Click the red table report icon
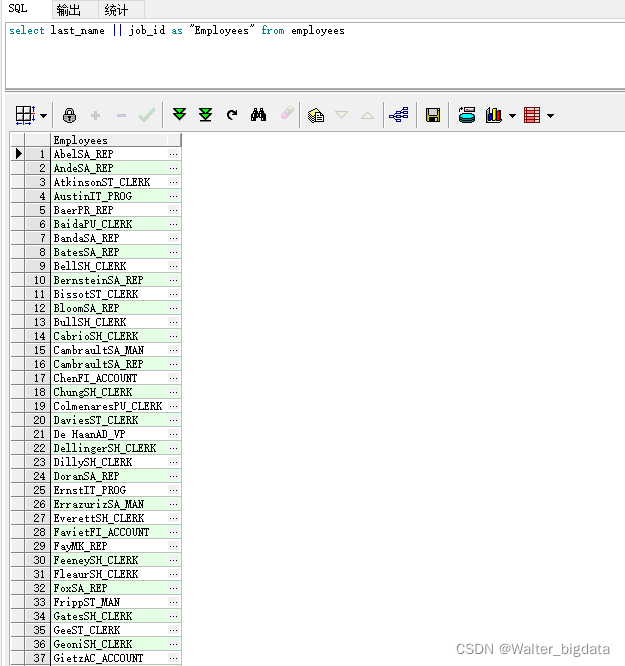This screenshot has height=666, width=625. click(532, 115)
